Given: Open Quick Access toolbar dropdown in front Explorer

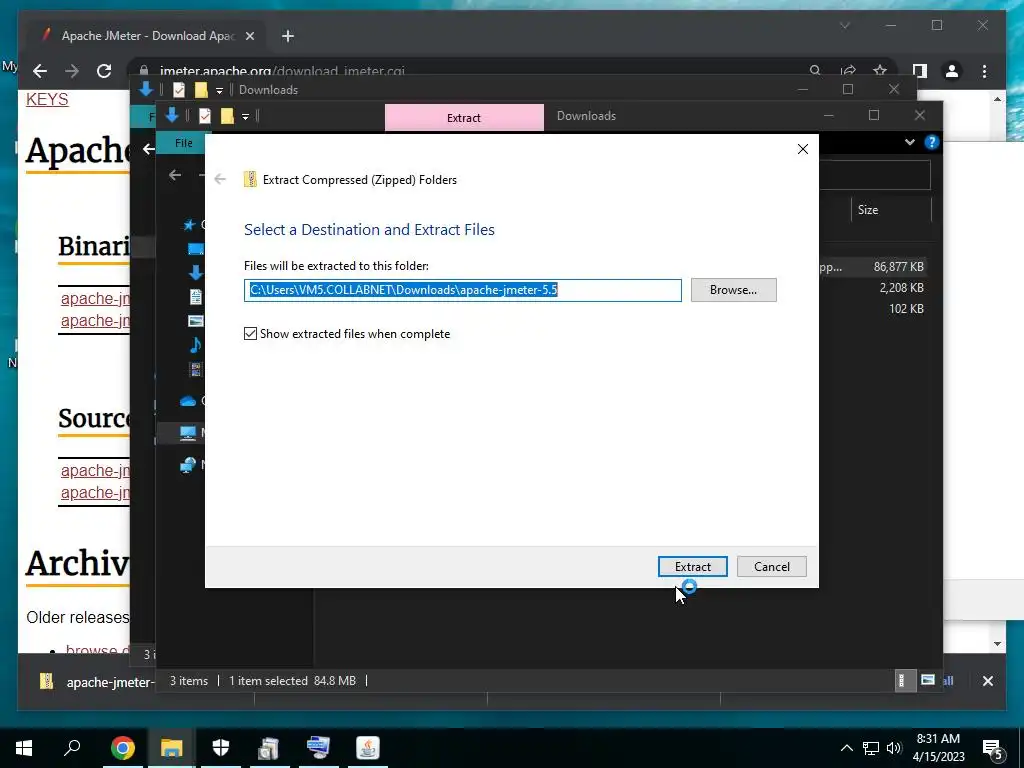Looking at the screenshot, I should [246, 116].
